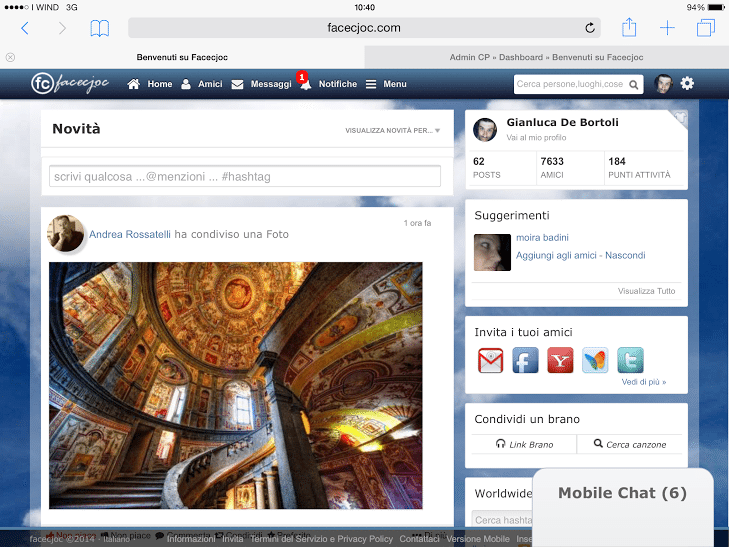Reload page with the refresh icon
This screenshot has height=547, width=729.
click(590, 28)
